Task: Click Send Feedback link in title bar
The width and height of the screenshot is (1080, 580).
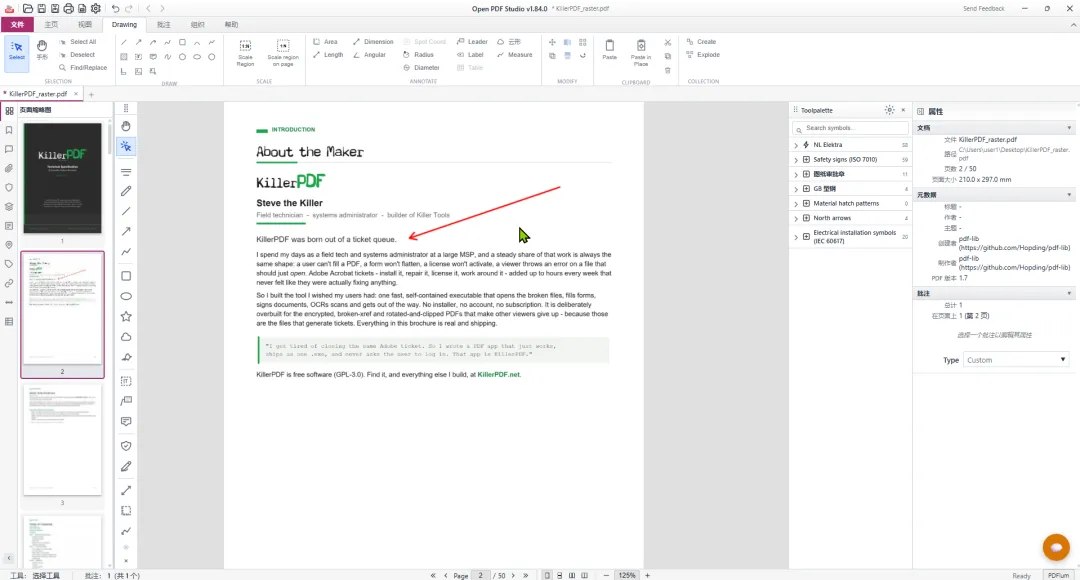Action: tap(983, 8)
